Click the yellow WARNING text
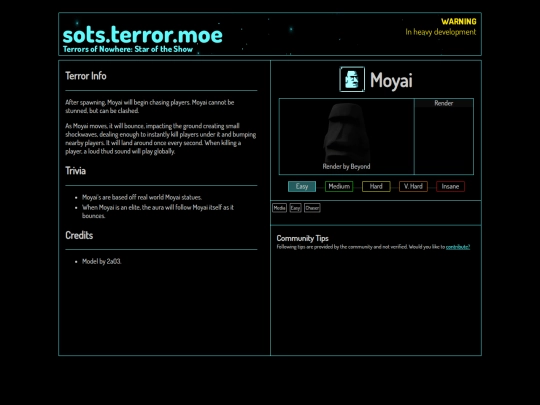 (x=459, y=22)
